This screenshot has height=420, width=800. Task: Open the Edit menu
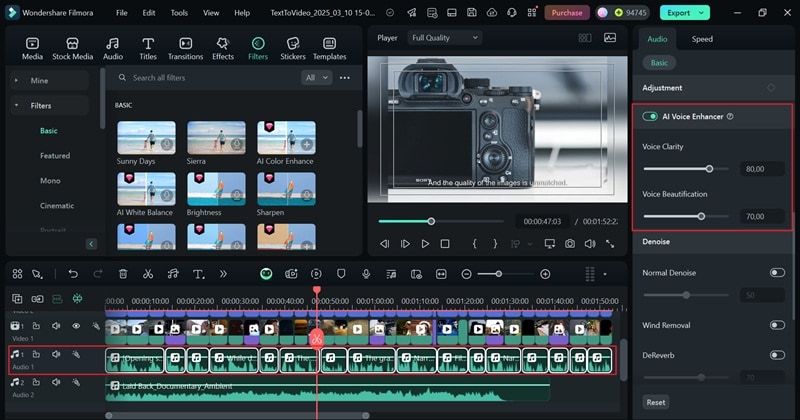point(148,13)
